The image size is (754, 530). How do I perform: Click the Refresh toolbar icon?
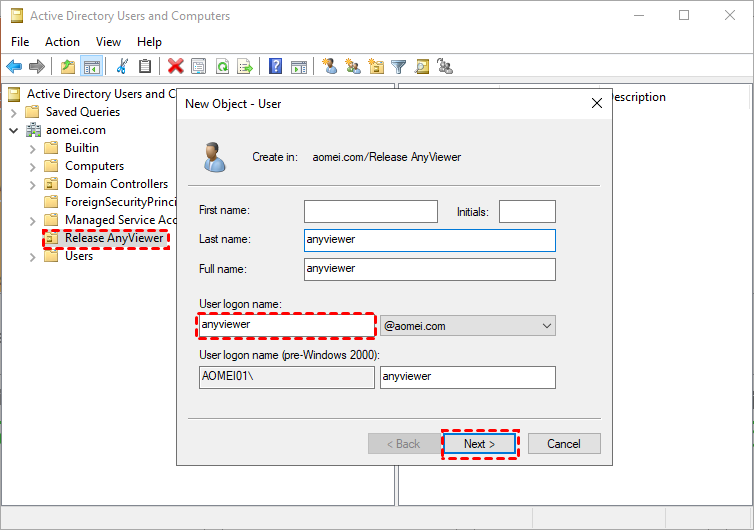222,67
